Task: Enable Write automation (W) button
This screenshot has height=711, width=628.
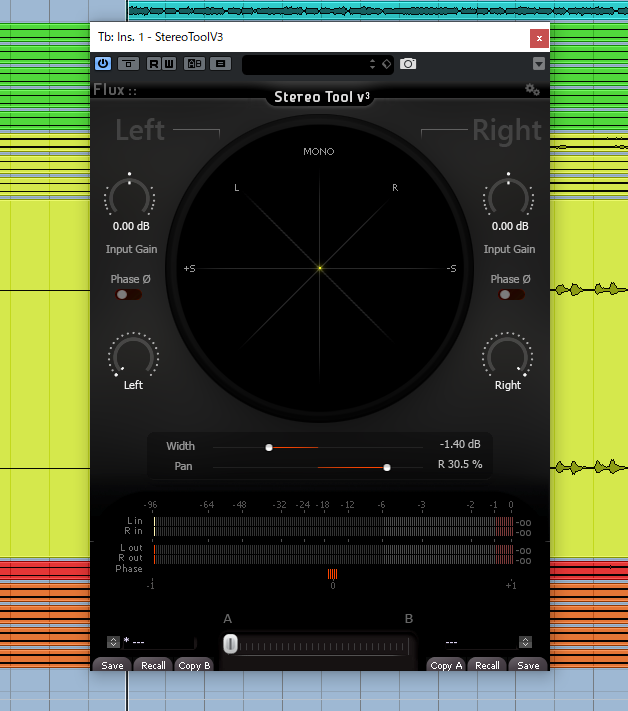Action: pos(167,63)
